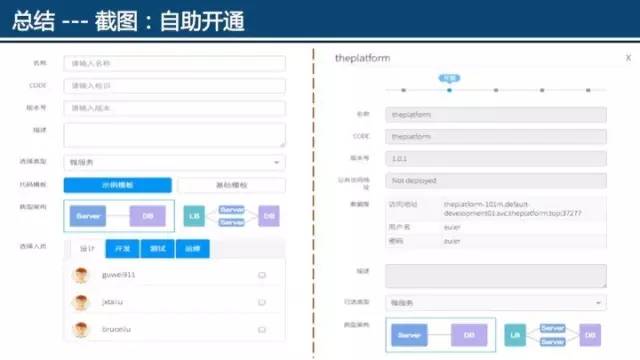Viewport: 640px width, 360px height.
Task: Click the theplatform panel title
Action: (362, 58)
